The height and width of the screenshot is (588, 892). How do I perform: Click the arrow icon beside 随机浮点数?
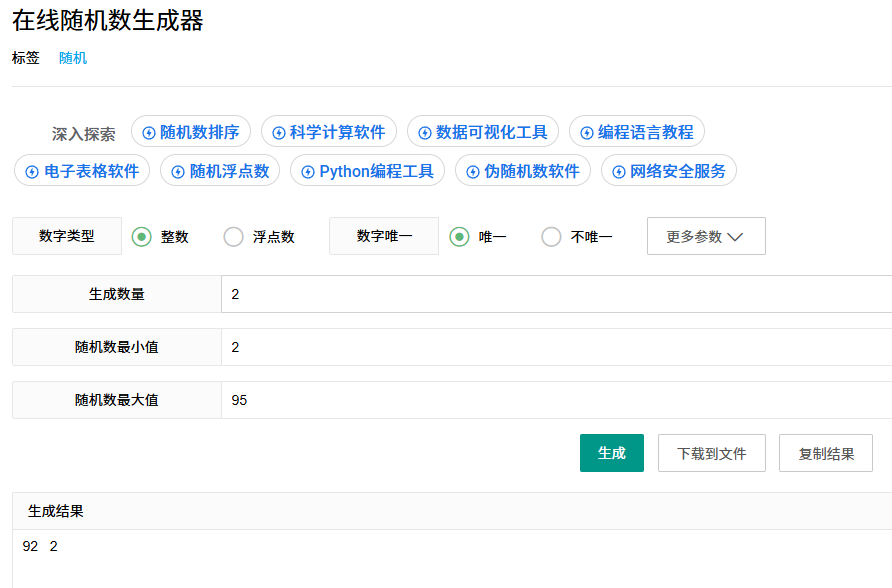point(178,172)
